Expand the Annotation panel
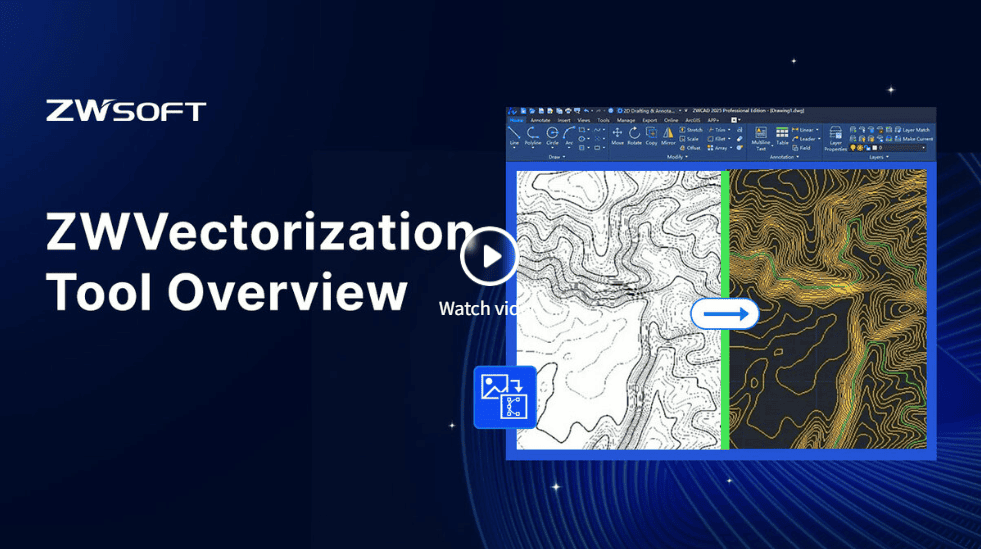 pos(785,157)
